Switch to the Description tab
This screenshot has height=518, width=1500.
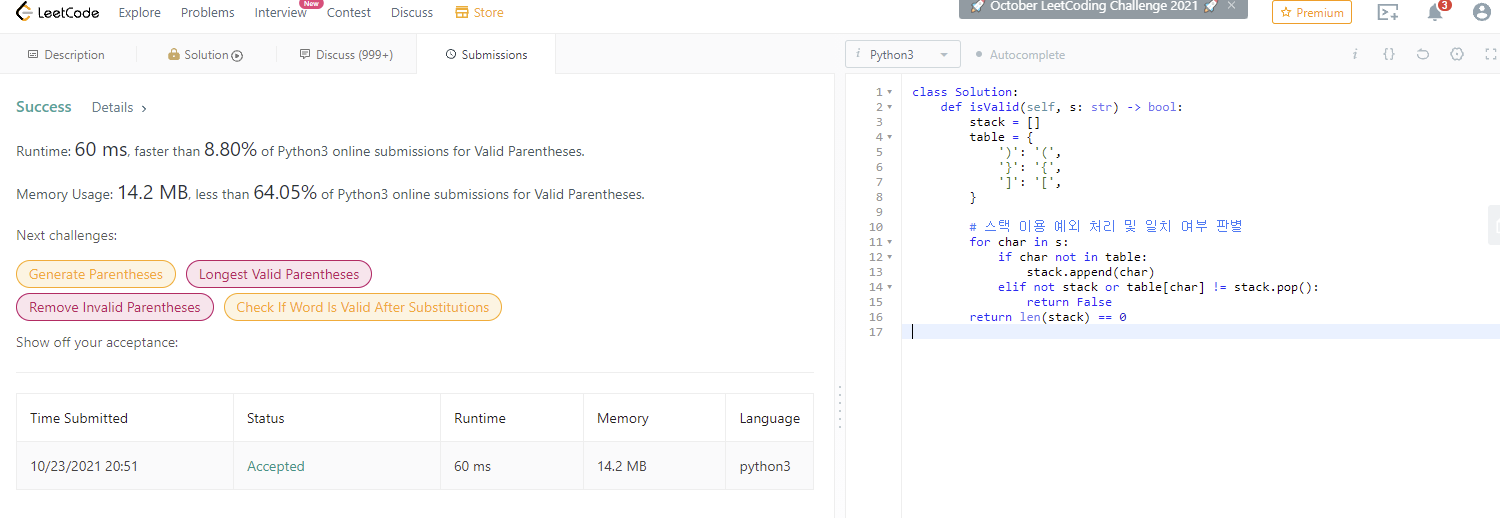(66, 55)
